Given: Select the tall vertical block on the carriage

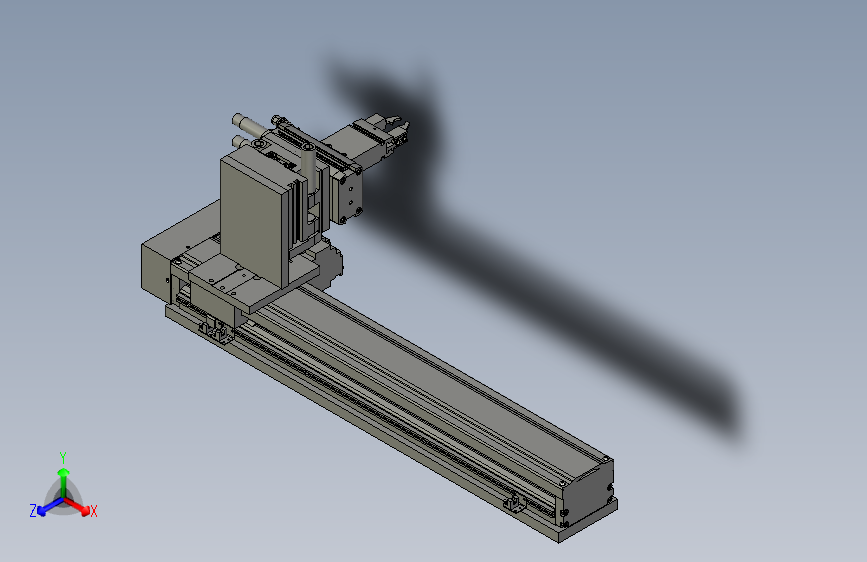Looking at the screenshot, I should pyautogui.click(x=255, y=218).
